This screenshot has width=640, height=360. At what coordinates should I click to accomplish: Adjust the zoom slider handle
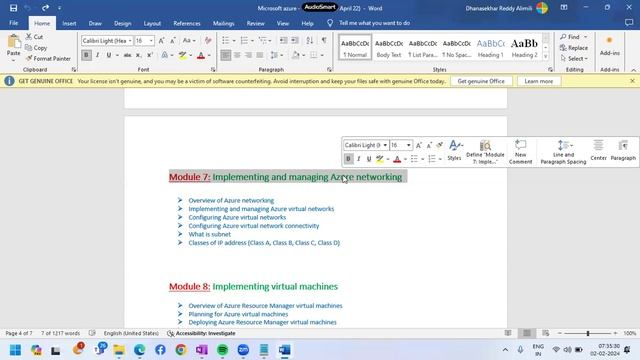588,333
